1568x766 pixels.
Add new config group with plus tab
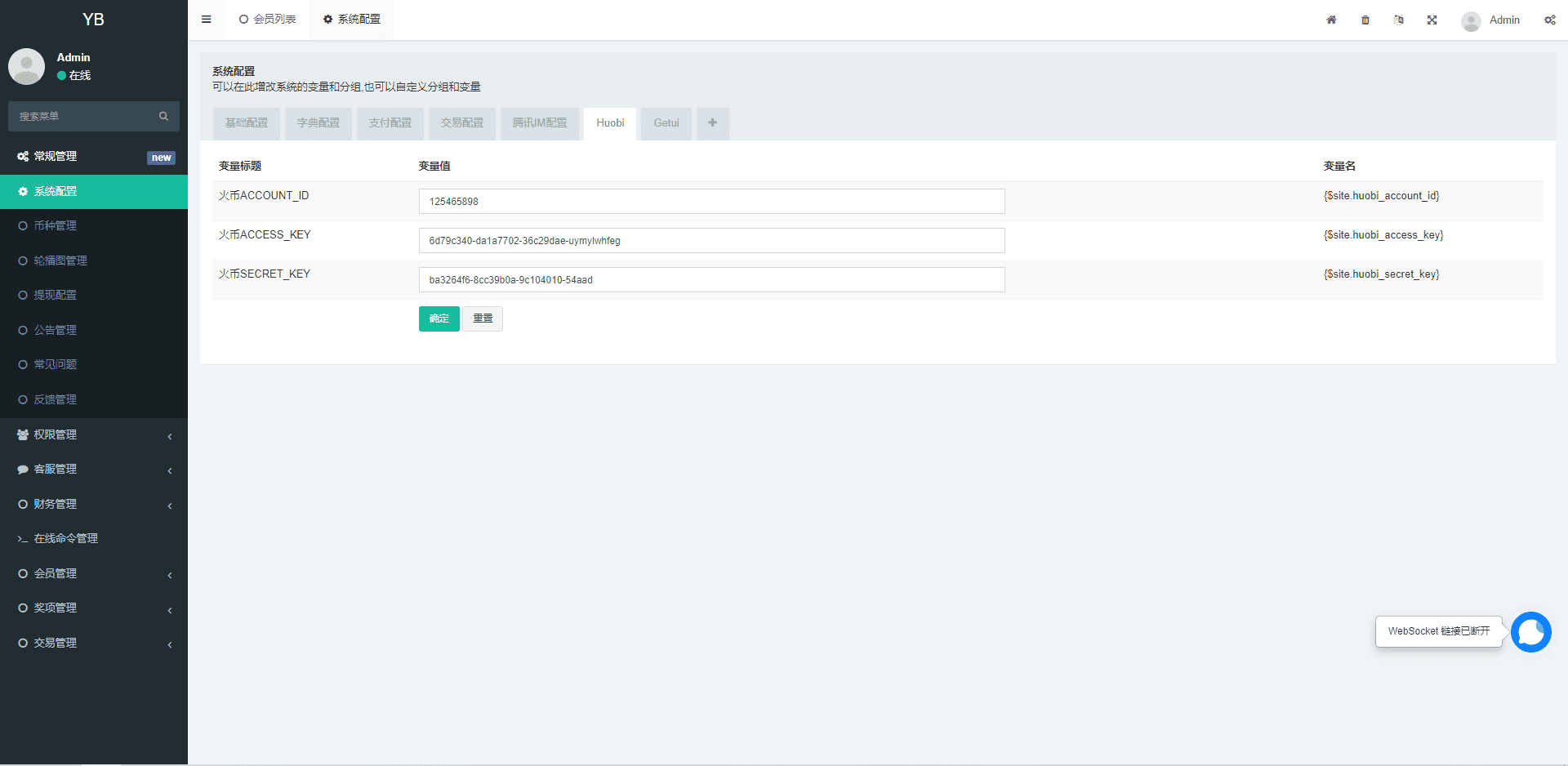click(712, 123)
